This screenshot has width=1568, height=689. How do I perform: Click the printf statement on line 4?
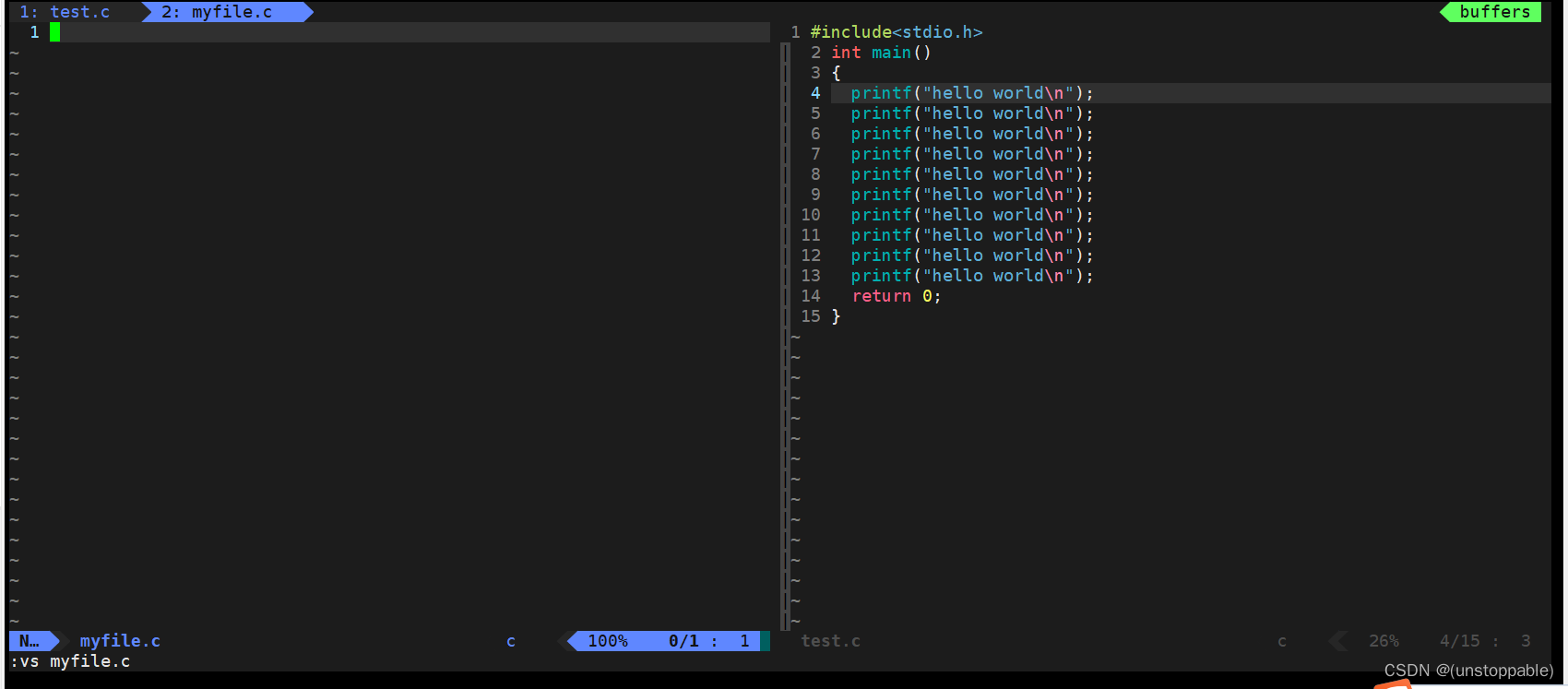click(972, 93)
